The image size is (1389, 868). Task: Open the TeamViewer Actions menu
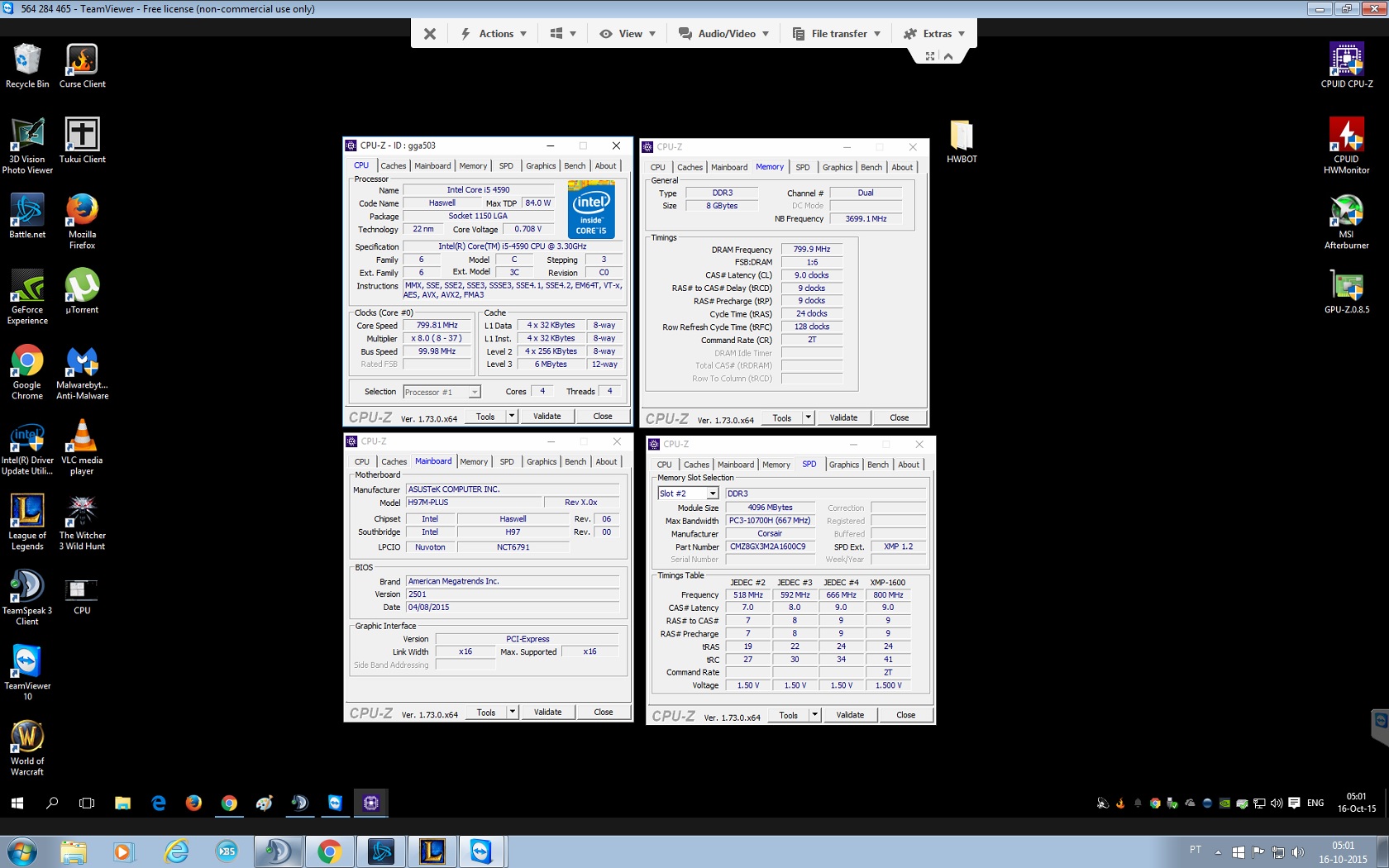(x=494, y=34)
